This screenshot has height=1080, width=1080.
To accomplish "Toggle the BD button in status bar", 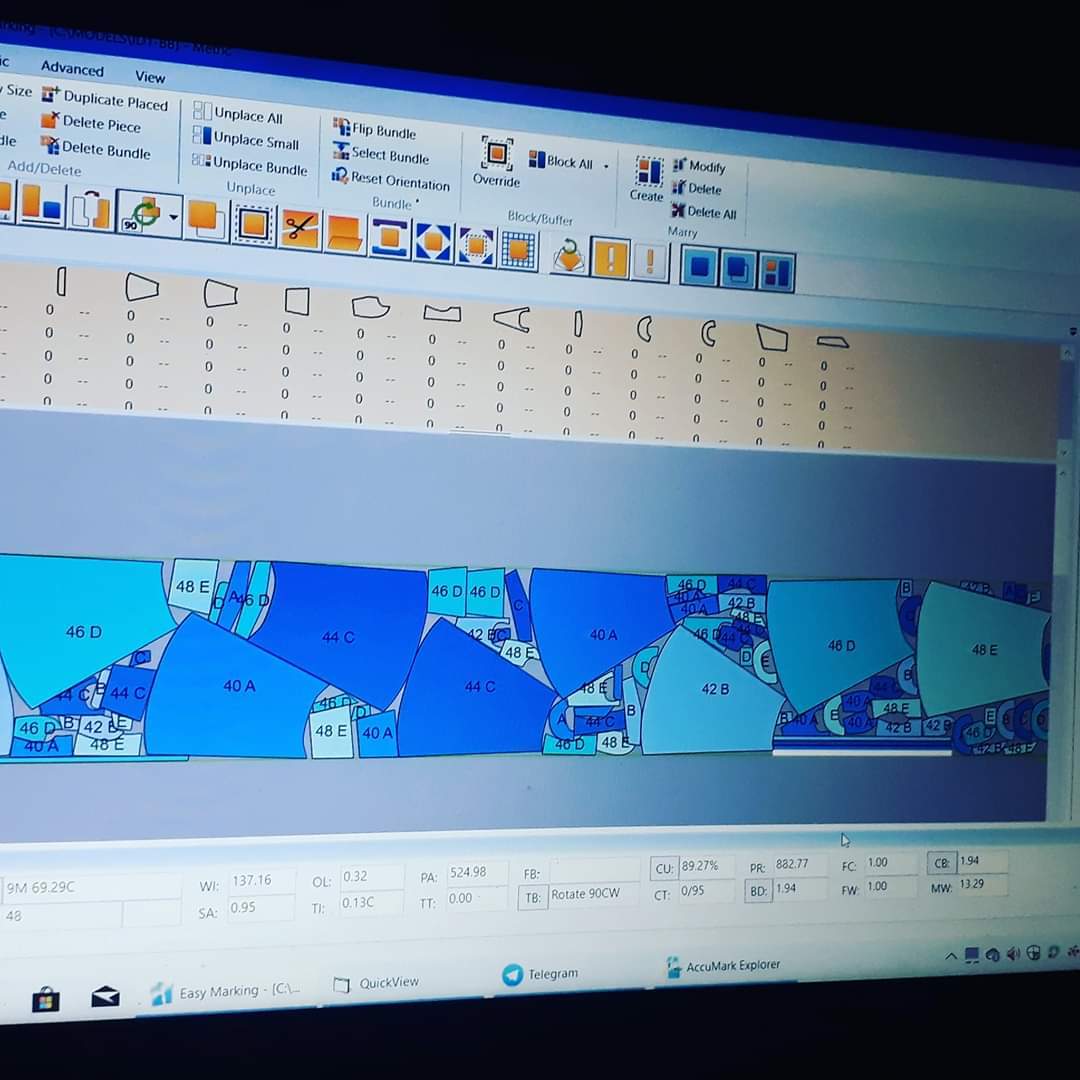I will [758, 889].
